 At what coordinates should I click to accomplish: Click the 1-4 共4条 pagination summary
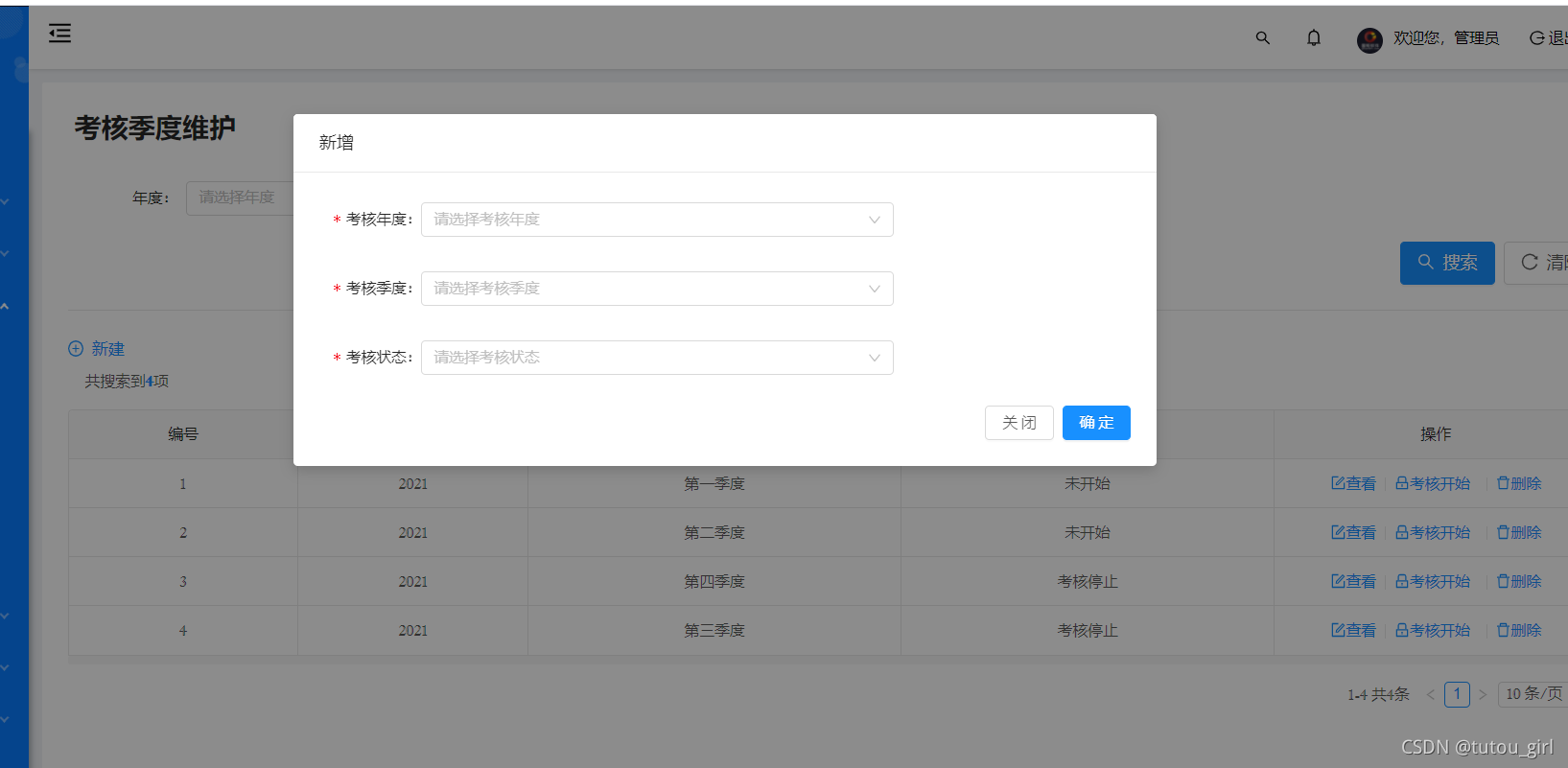[1378, 695]
